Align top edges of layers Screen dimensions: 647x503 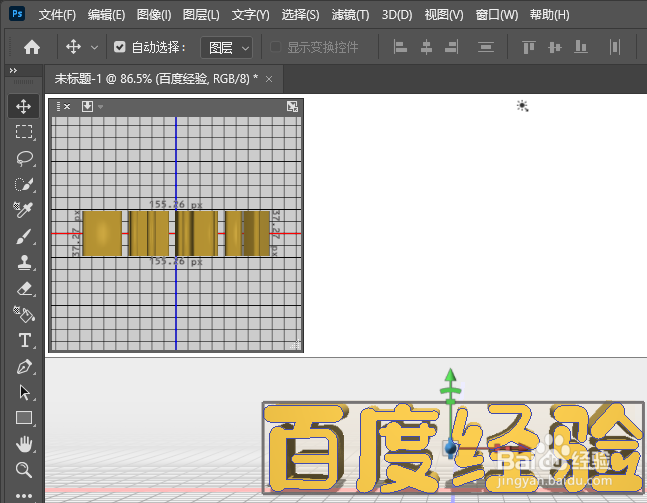pyautogui.click(x=529, y=47)
